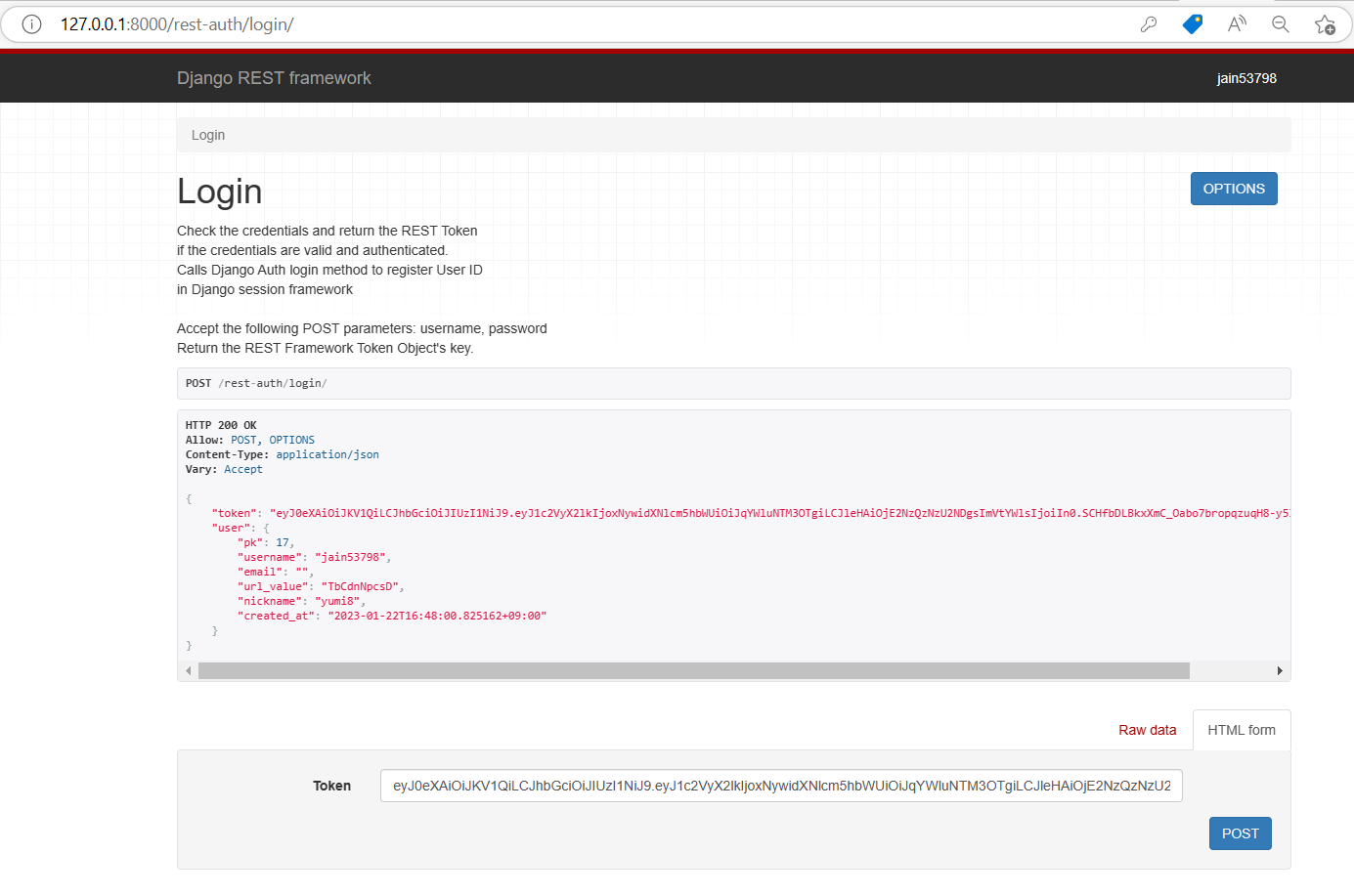The height and width of the screenshot is (896, 1354).
Task: Click the "user" key in the JSON response
Action: (231, 528)
